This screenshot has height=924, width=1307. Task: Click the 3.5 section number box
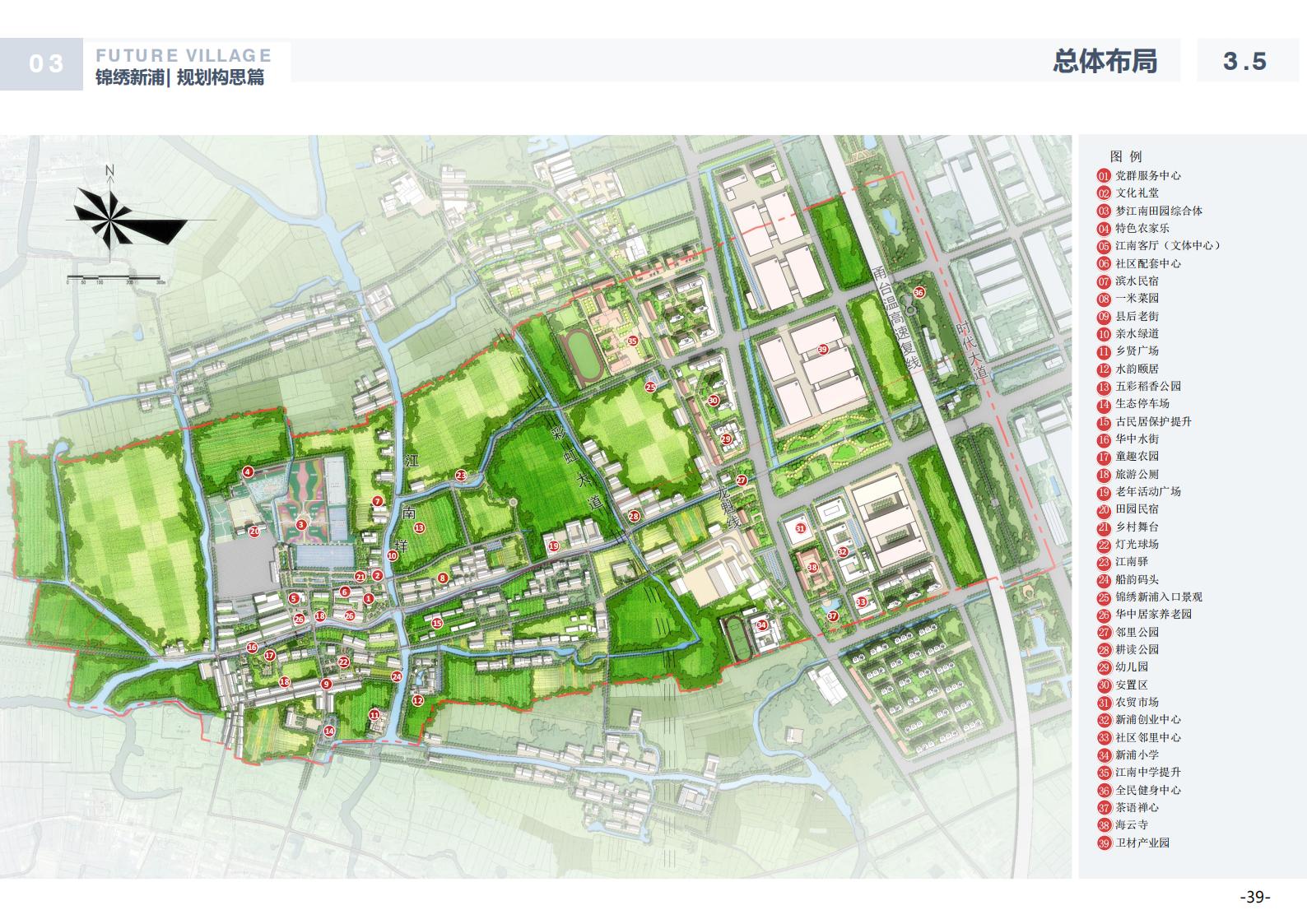pos(1245,62)
